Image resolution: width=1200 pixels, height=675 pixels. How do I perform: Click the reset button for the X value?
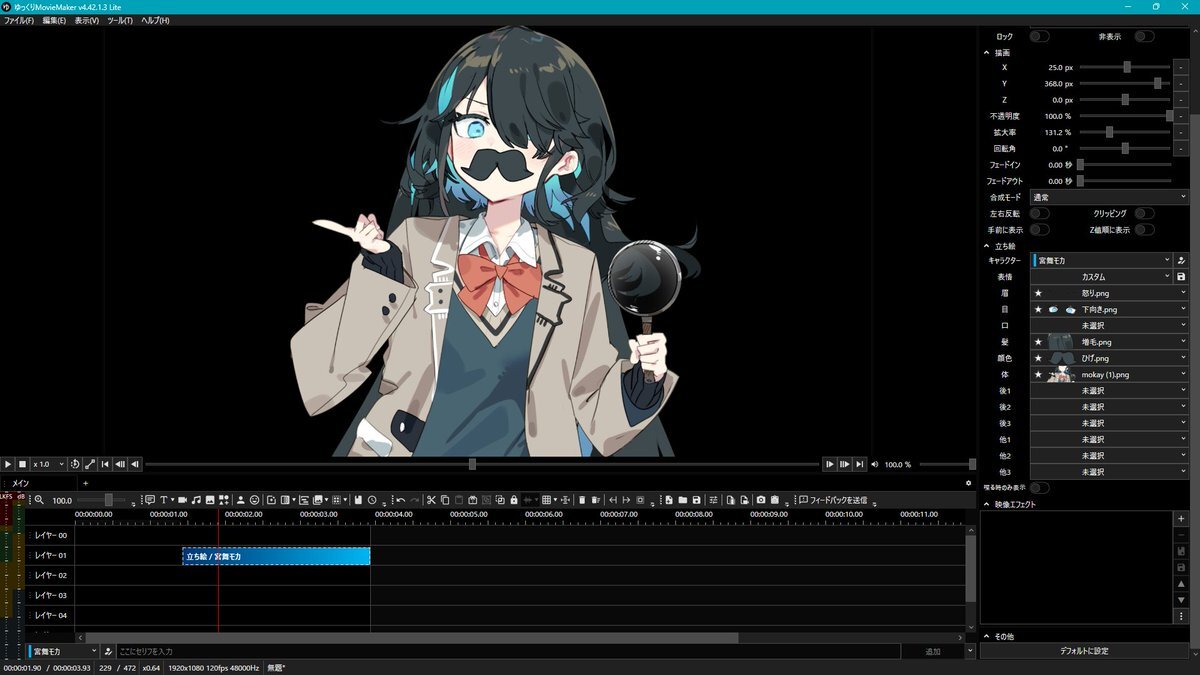pos(1181,68)
